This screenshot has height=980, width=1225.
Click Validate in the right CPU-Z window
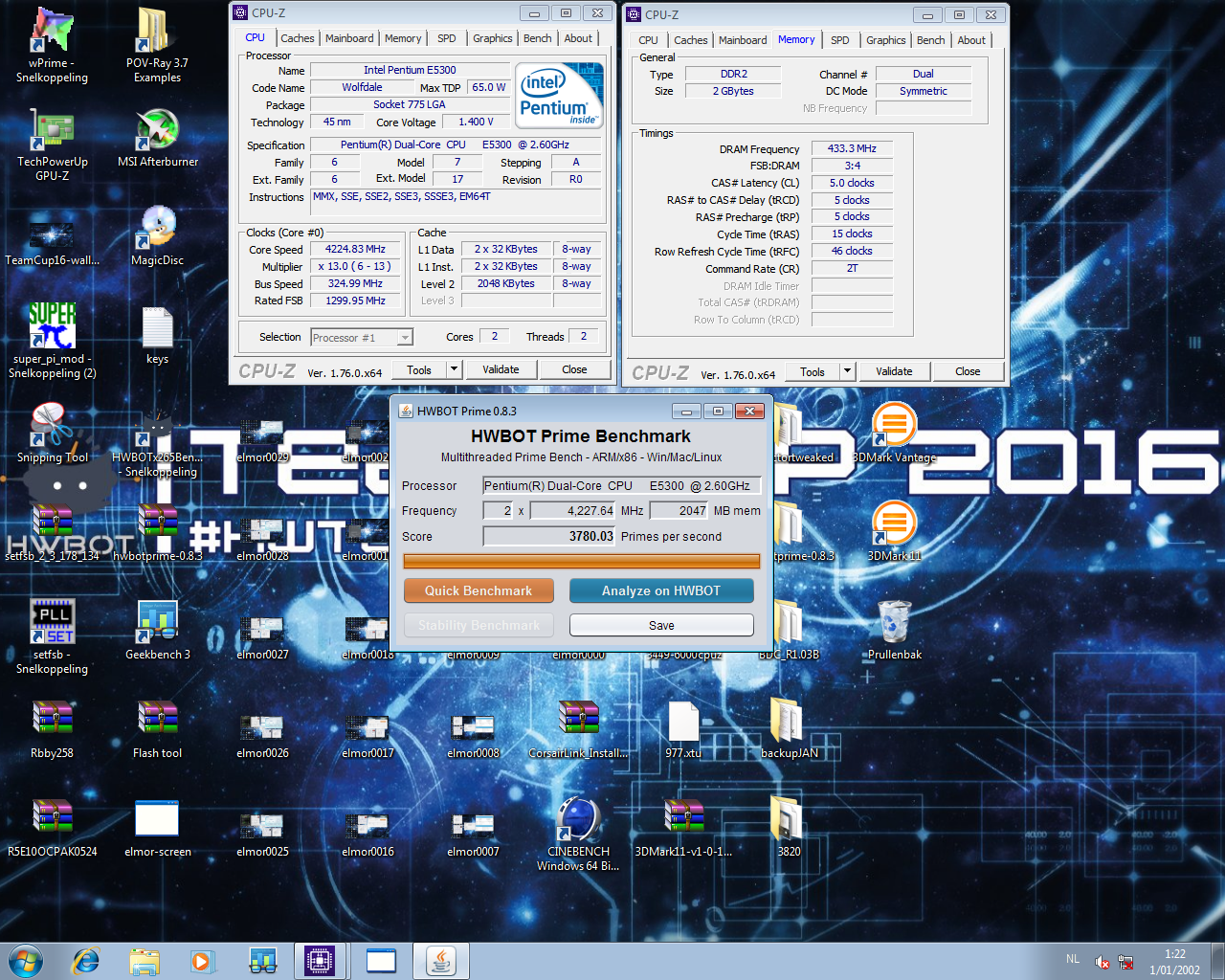pos(894,371)
